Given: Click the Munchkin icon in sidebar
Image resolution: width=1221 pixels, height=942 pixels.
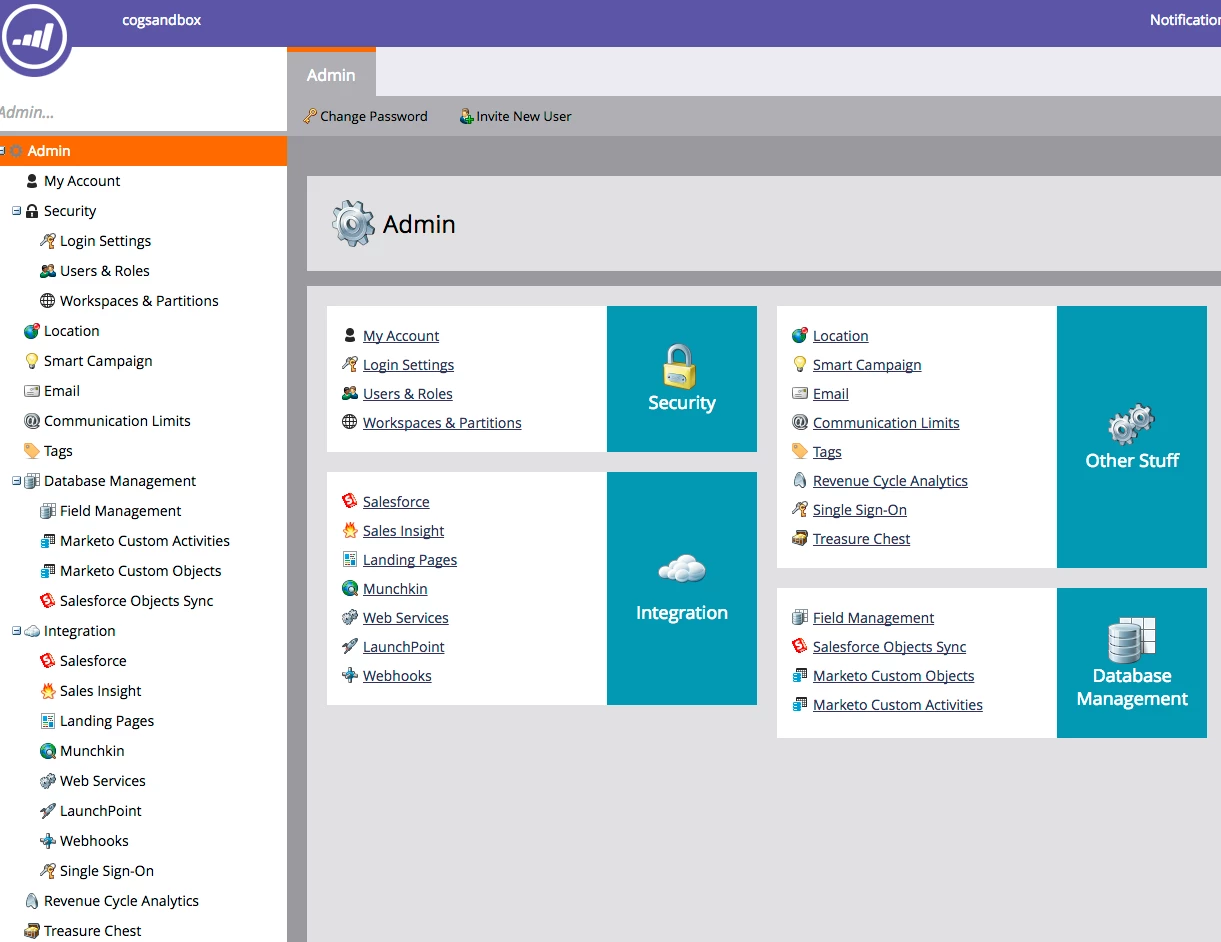Looking at the screenshot, I should tap(48, 751).
